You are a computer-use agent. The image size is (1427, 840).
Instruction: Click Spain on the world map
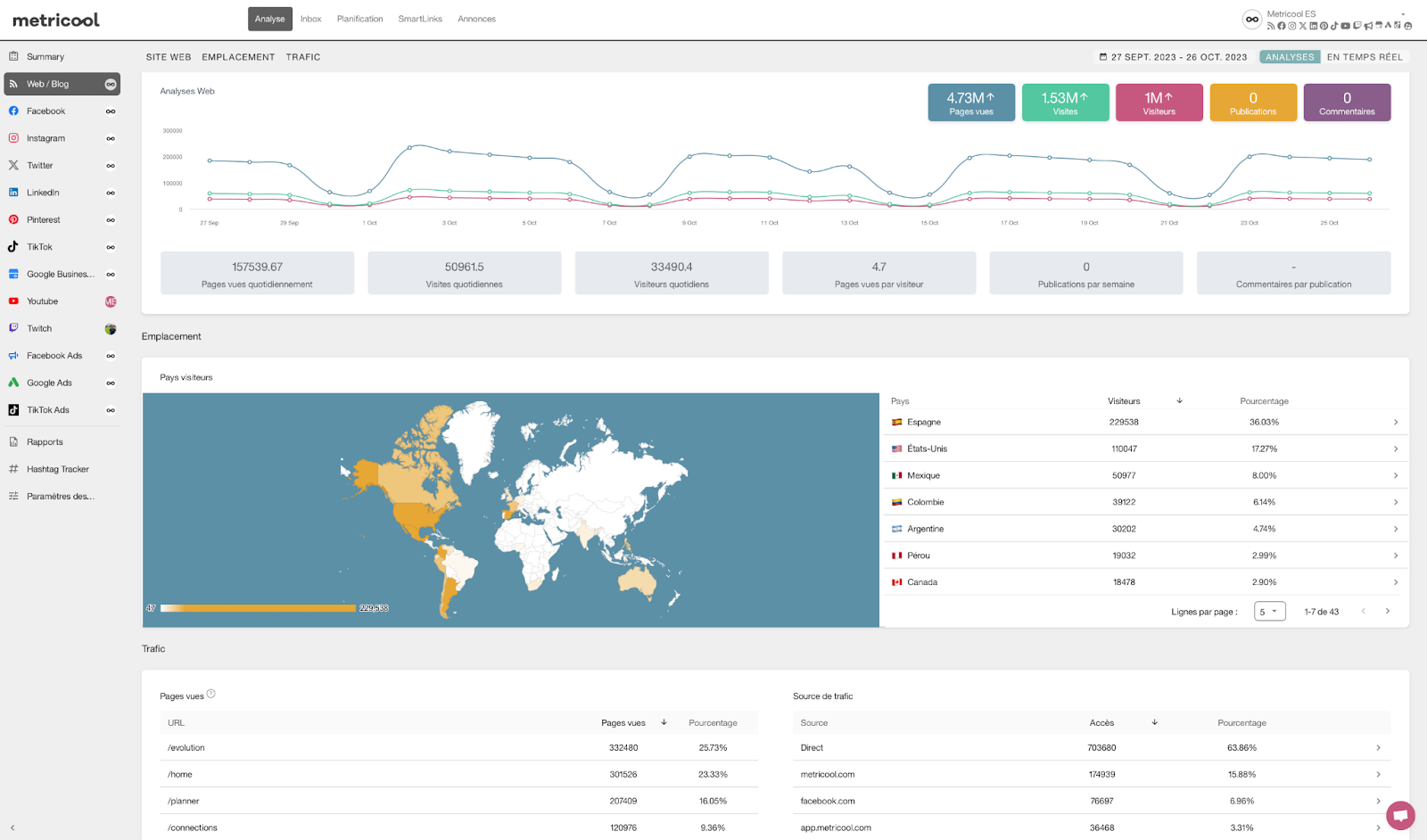507,514
